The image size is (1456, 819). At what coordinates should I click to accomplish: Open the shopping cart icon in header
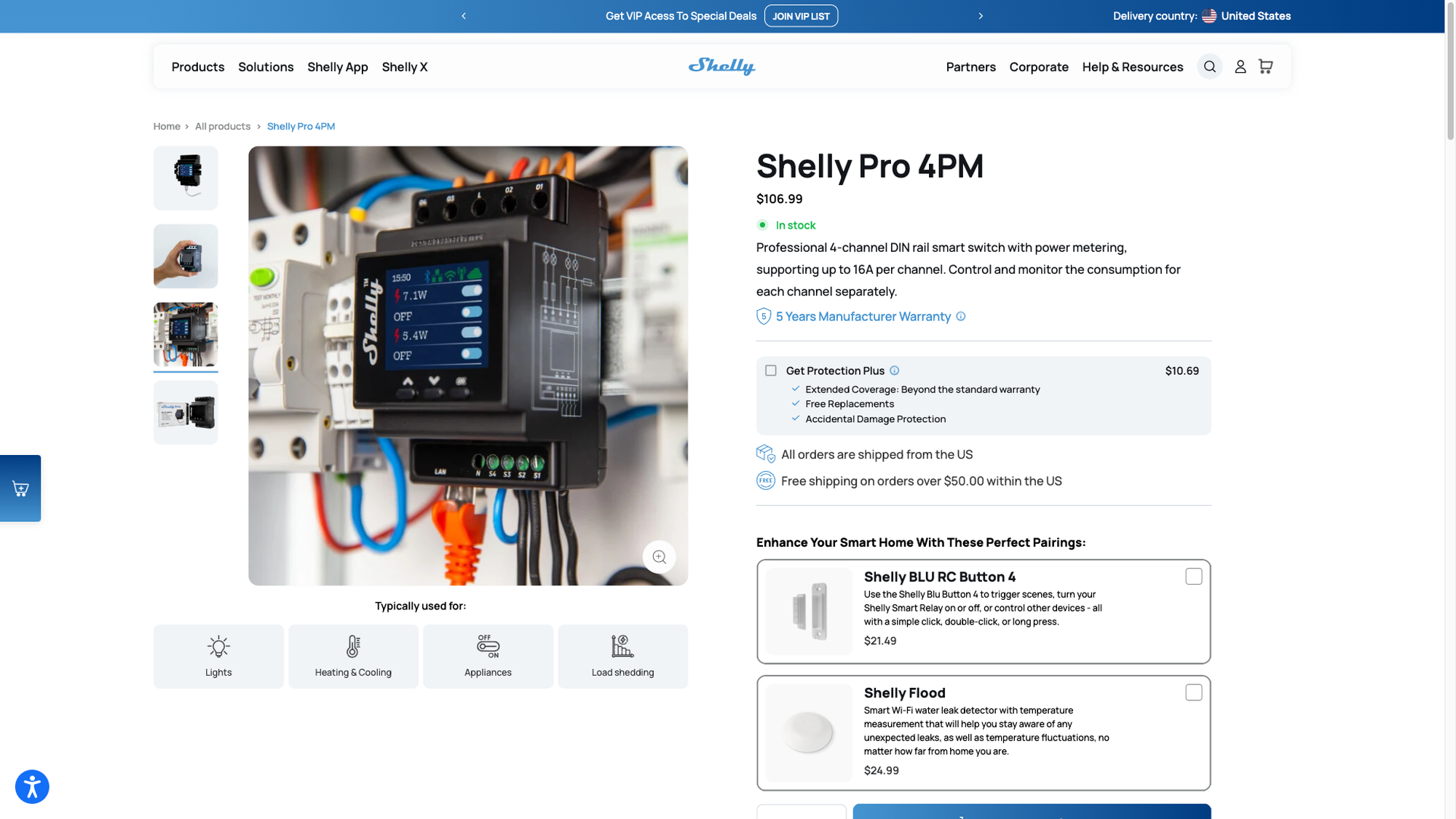[1265, 66]
